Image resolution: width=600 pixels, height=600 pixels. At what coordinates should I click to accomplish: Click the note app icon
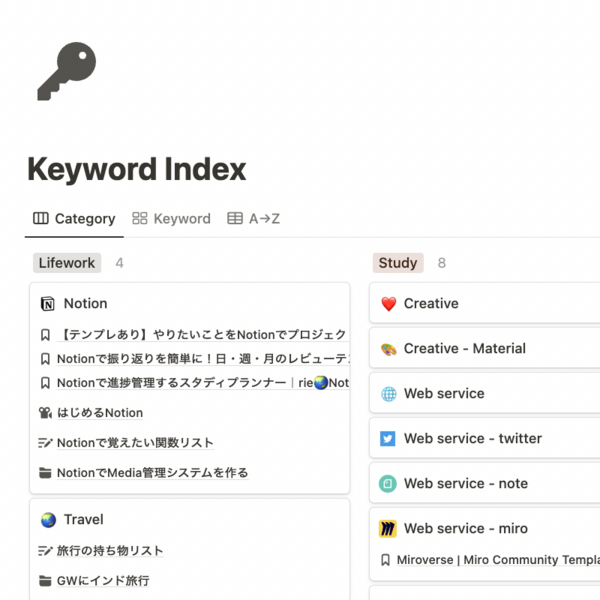click(x=389, y=484)
